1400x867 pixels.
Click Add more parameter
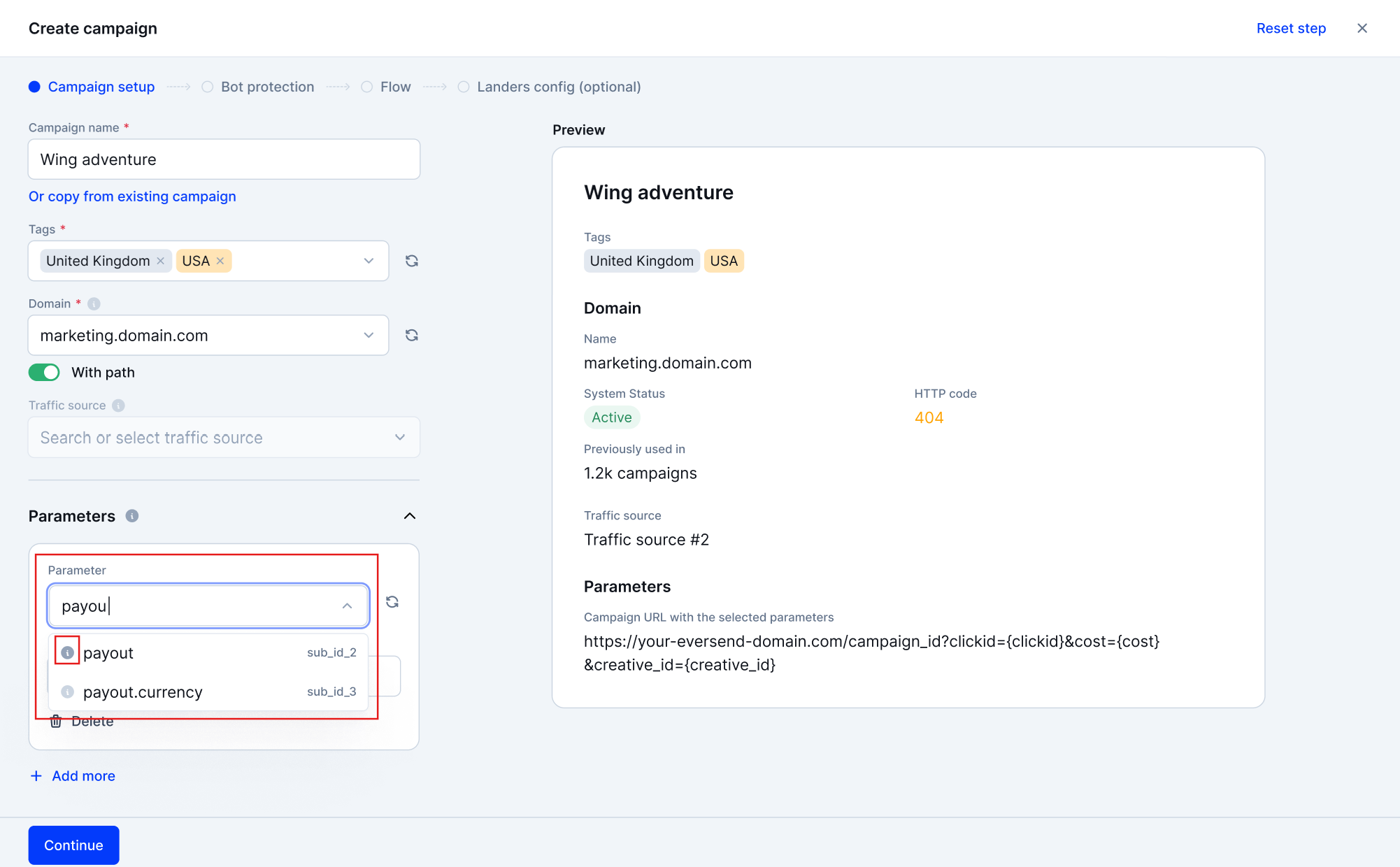pyautogui.click(x=73, y=776)
